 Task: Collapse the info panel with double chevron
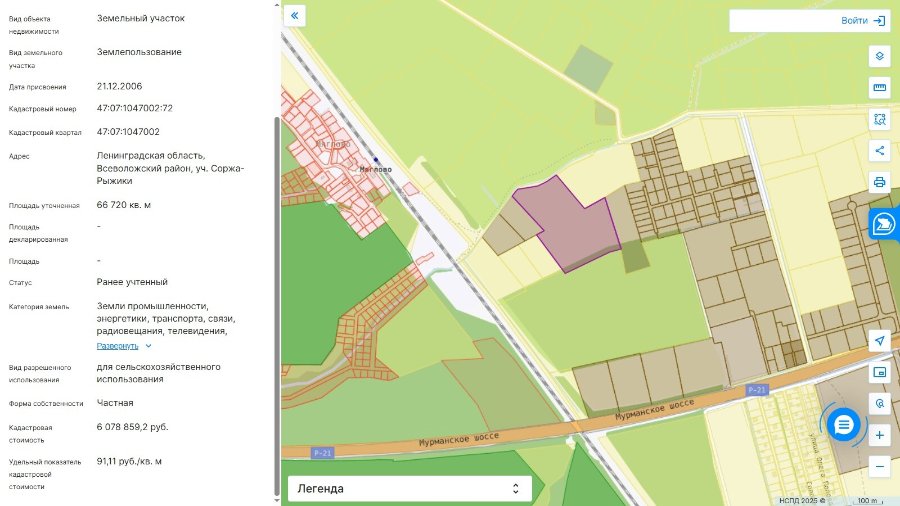click(294, 15)
